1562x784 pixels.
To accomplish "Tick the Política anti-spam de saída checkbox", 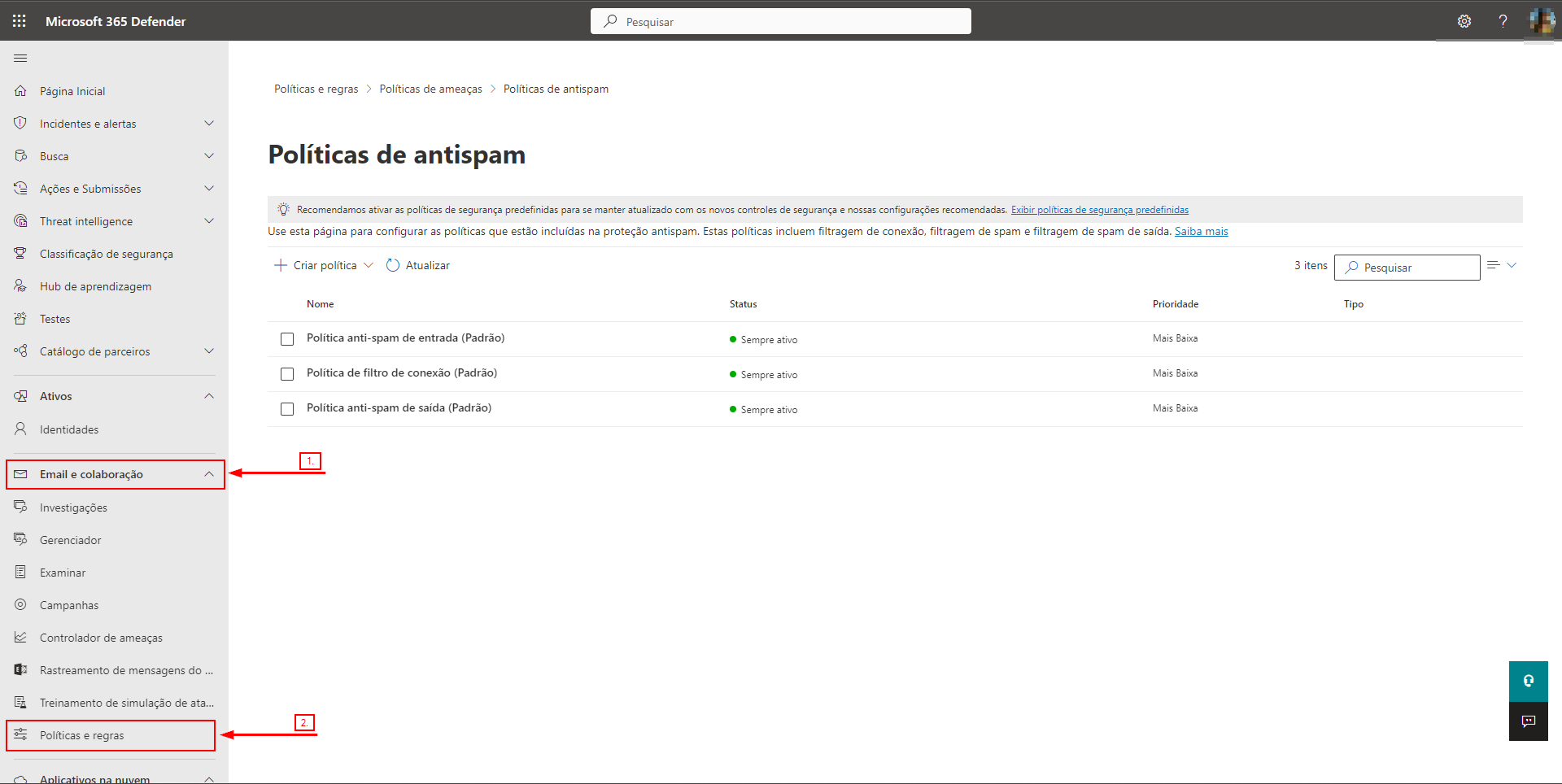I will click(287, 409).
